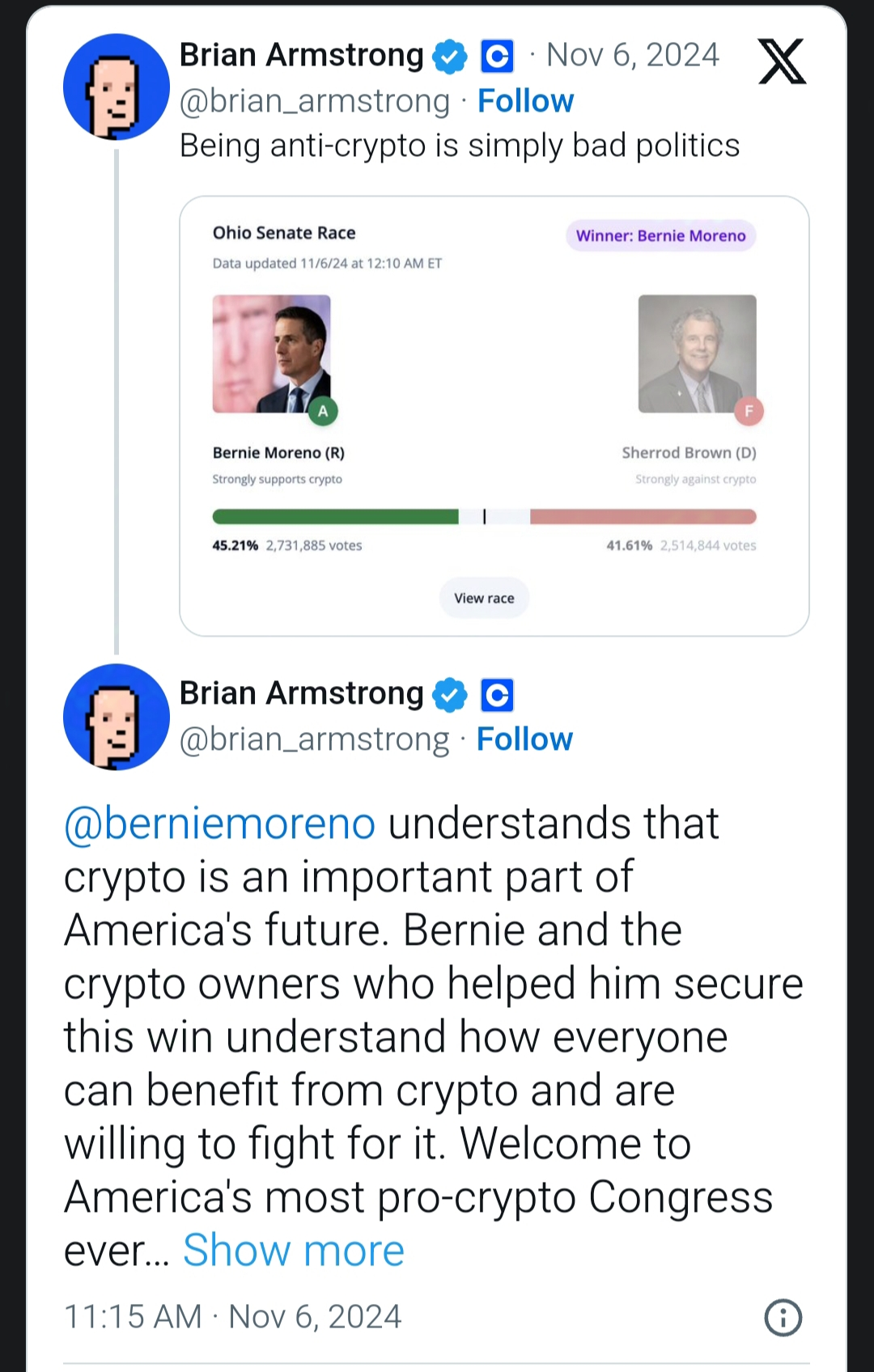
Task: Open the top Brian Armstrong profile avatar
Action: 116,87
